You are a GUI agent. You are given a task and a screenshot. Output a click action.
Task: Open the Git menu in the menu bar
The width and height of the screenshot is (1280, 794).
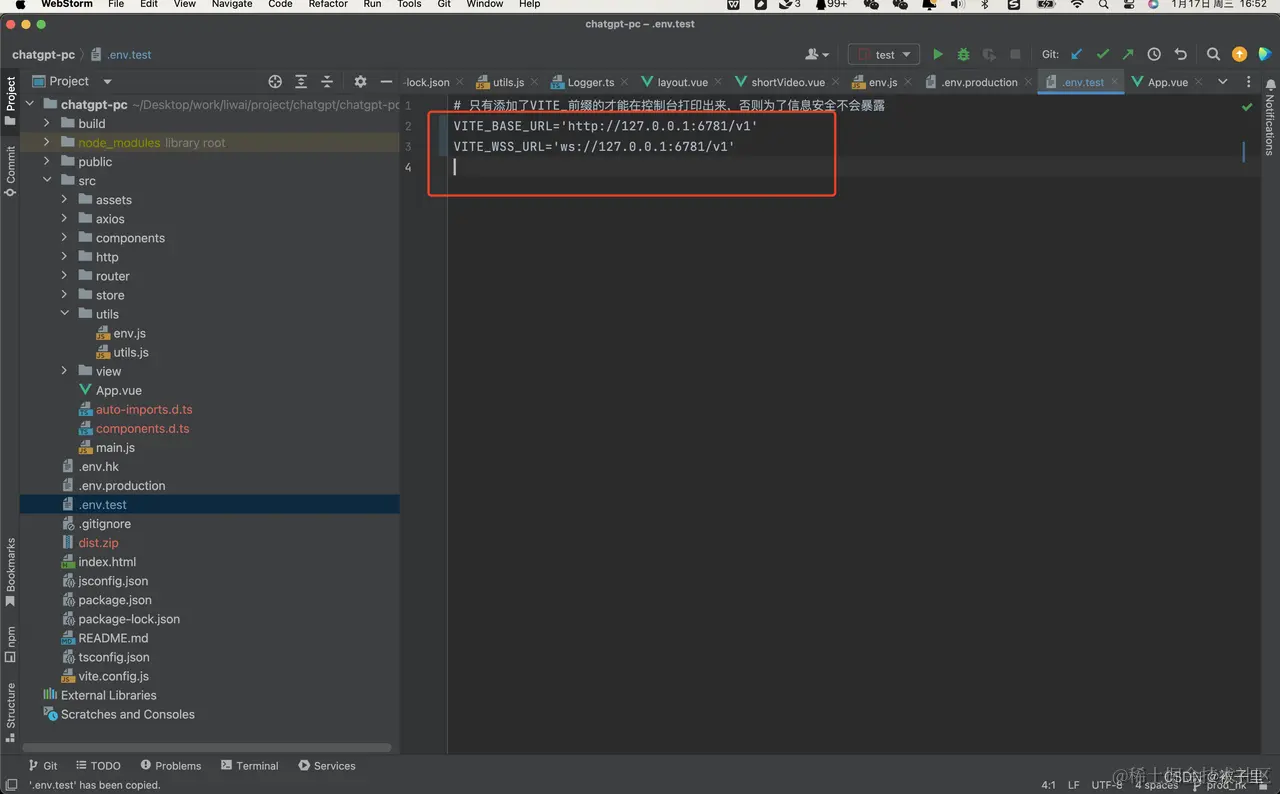pos(444,5)
